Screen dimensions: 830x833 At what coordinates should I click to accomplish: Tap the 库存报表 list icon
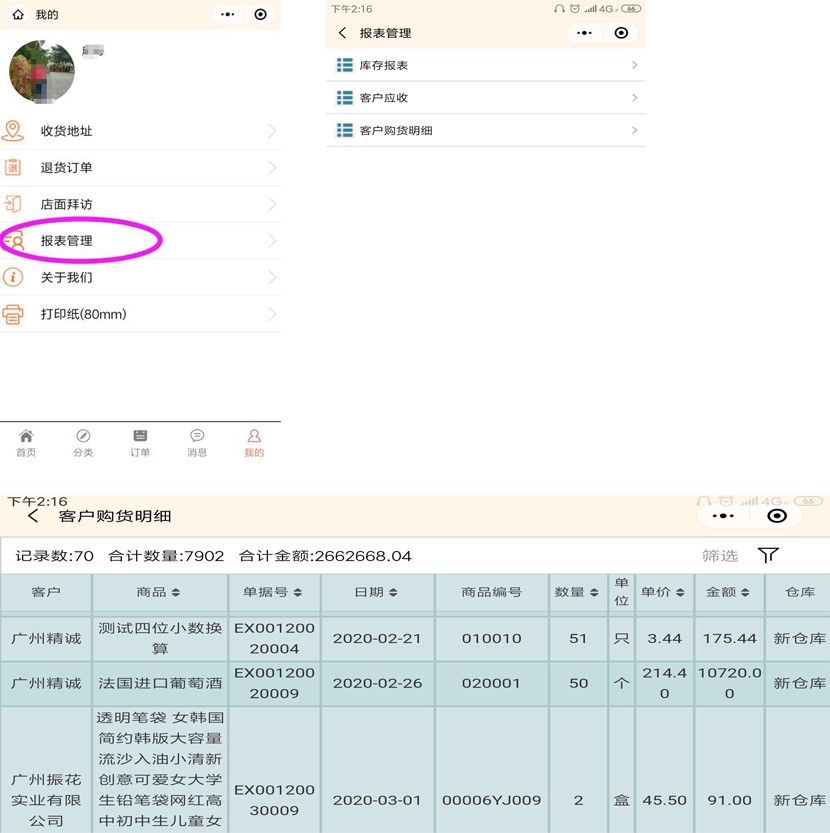coord(344,65)
